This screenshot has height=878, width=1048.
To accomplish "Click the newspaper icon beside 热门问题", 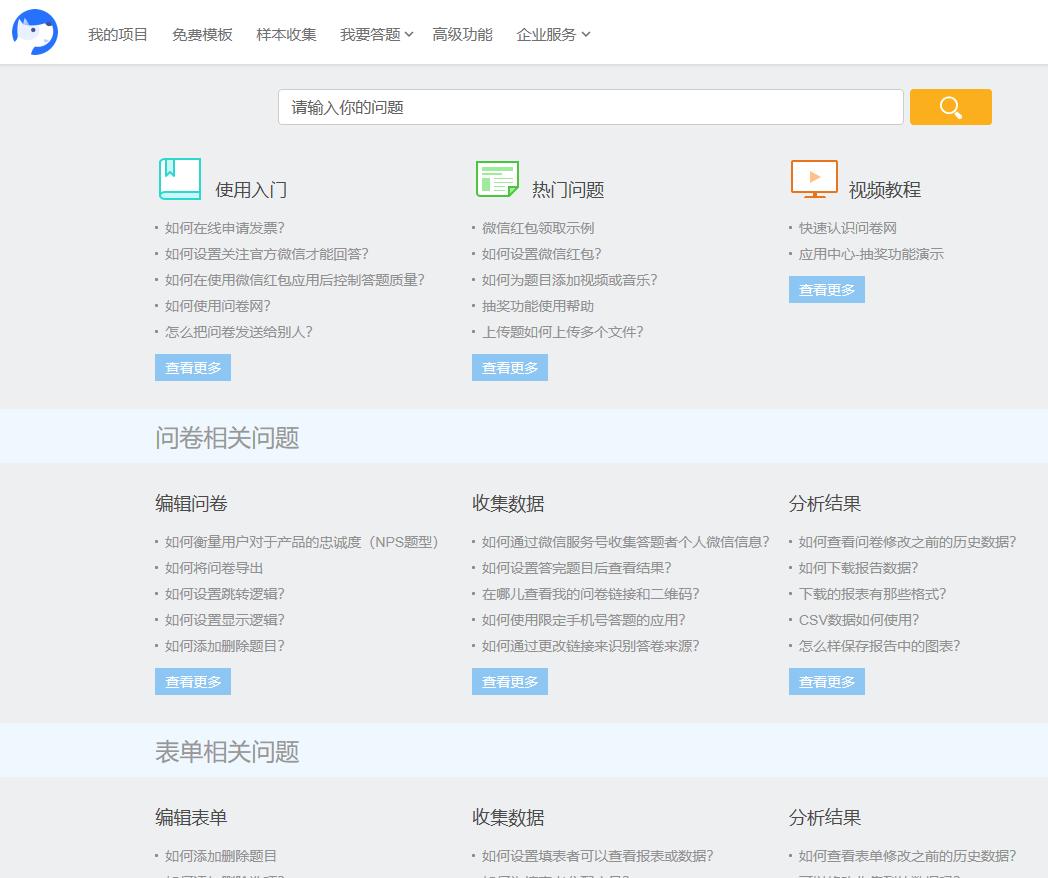I will pyautogui.click(x=497, y=178).
